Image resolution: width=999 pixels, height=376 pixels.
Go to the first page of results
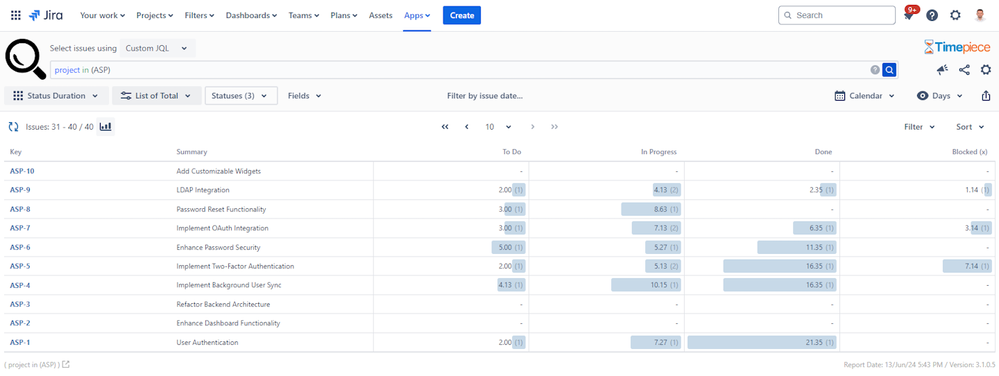[445, 127]
